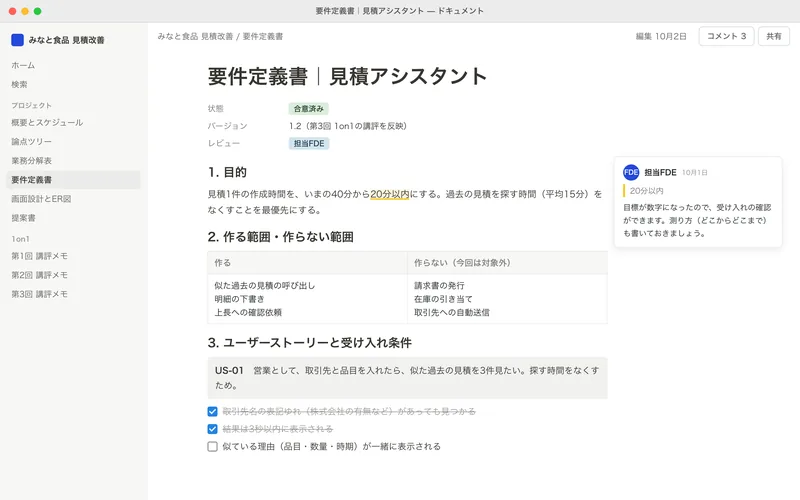Click the 作る table header cell

[x=307, y=263]
